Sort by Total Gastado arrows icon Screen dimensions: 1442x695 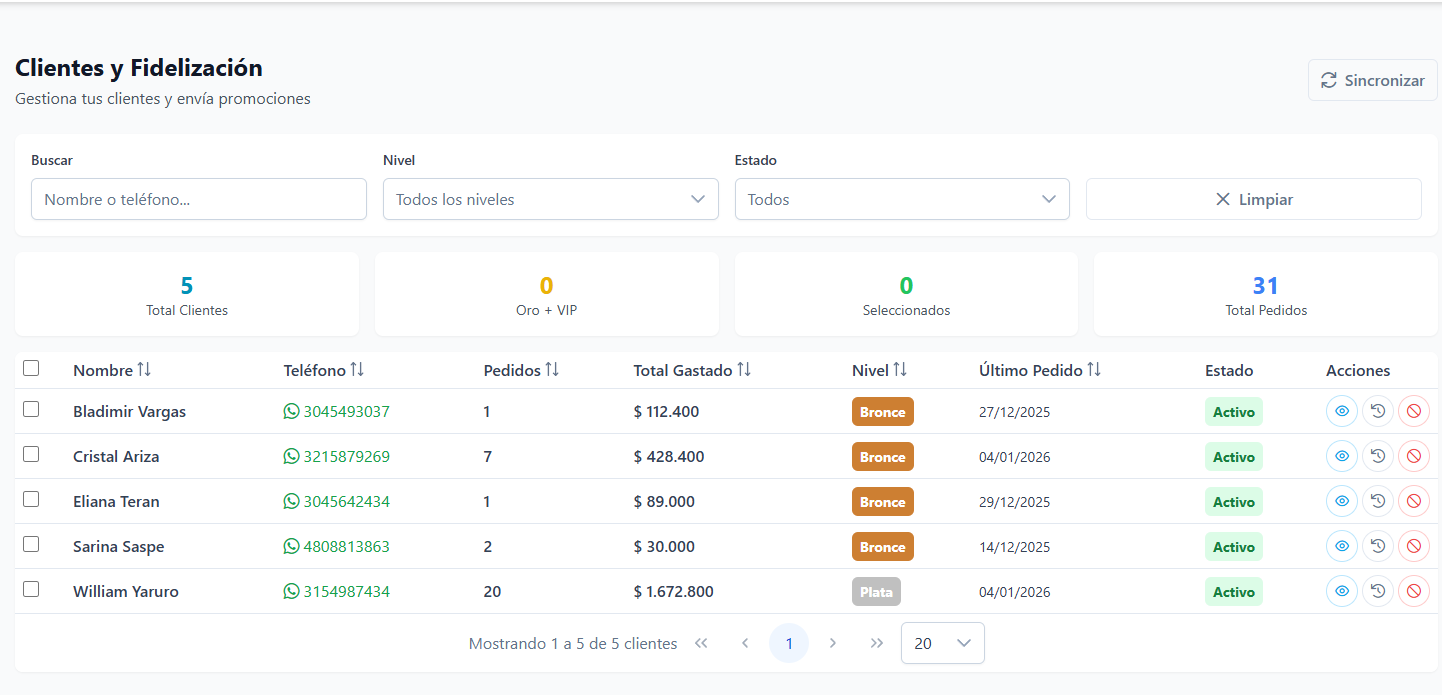(743, 370)
